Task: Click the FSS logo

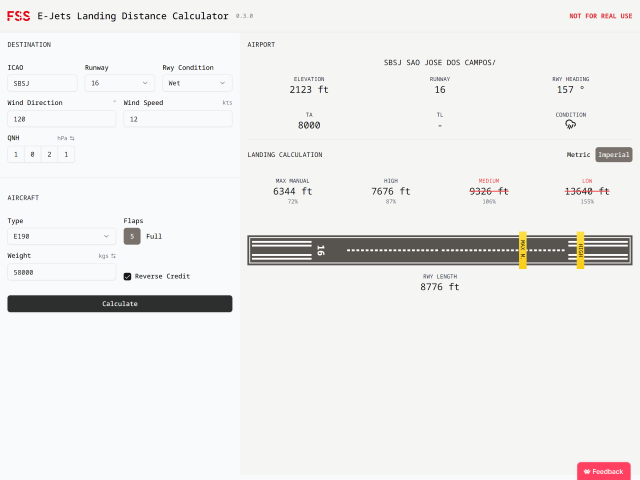Action: point(18,16)
